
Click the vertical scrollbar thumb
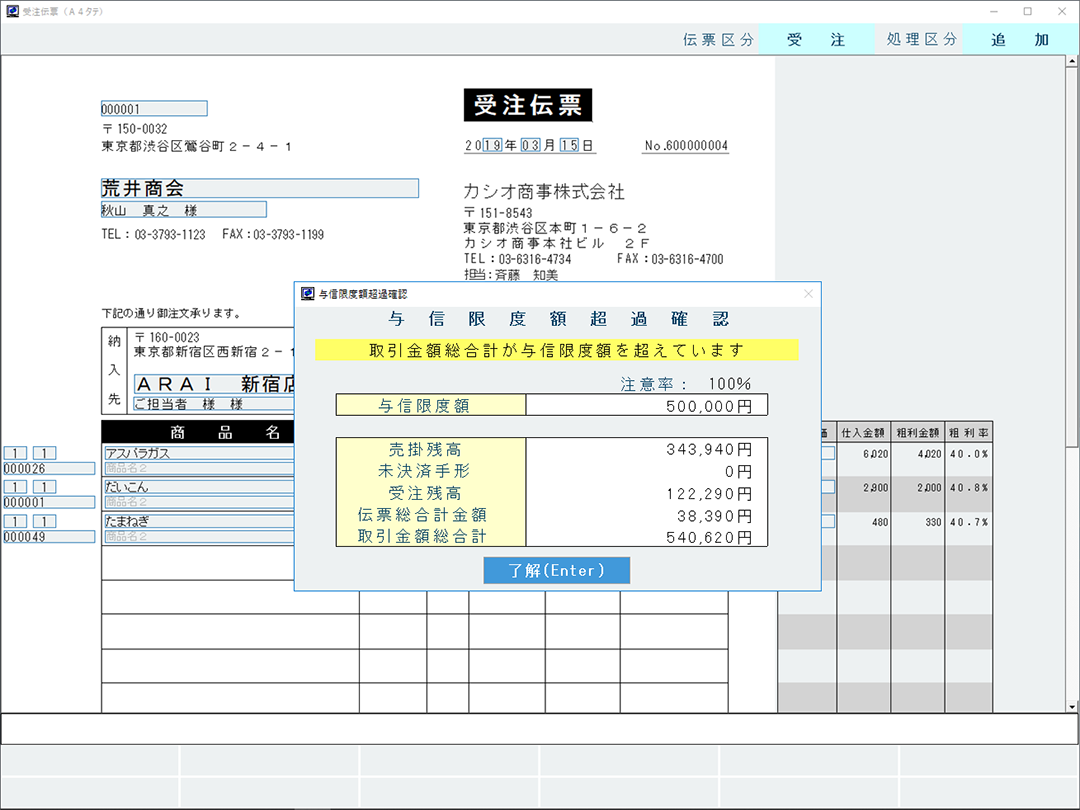[x=1072, y=256]
